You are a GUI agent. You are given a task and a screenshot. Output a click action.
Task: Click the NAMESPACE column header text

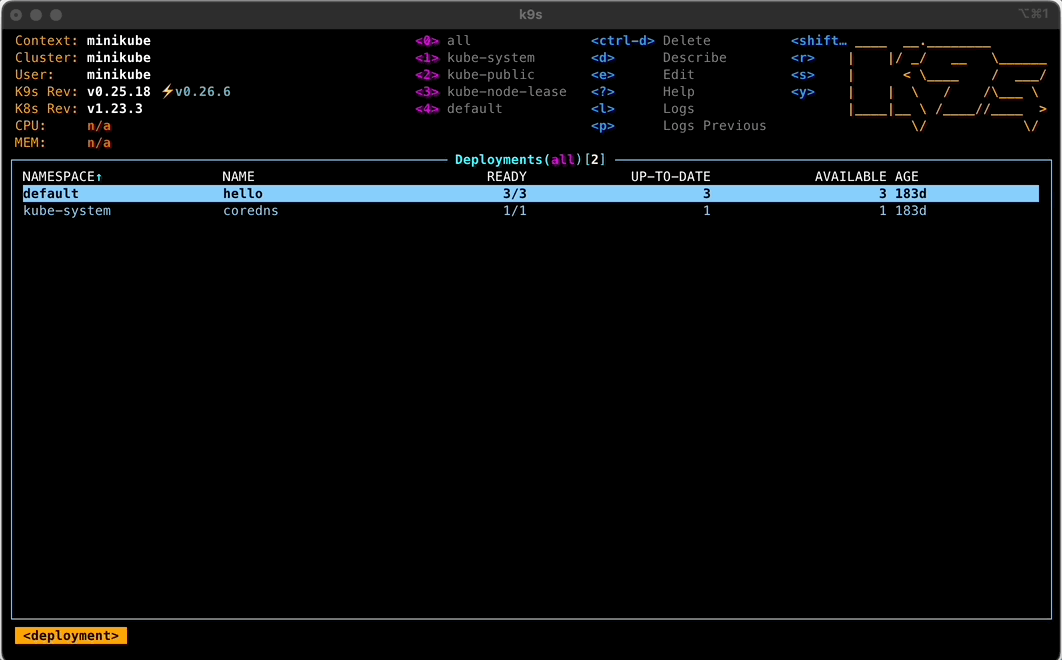(58, 177)
